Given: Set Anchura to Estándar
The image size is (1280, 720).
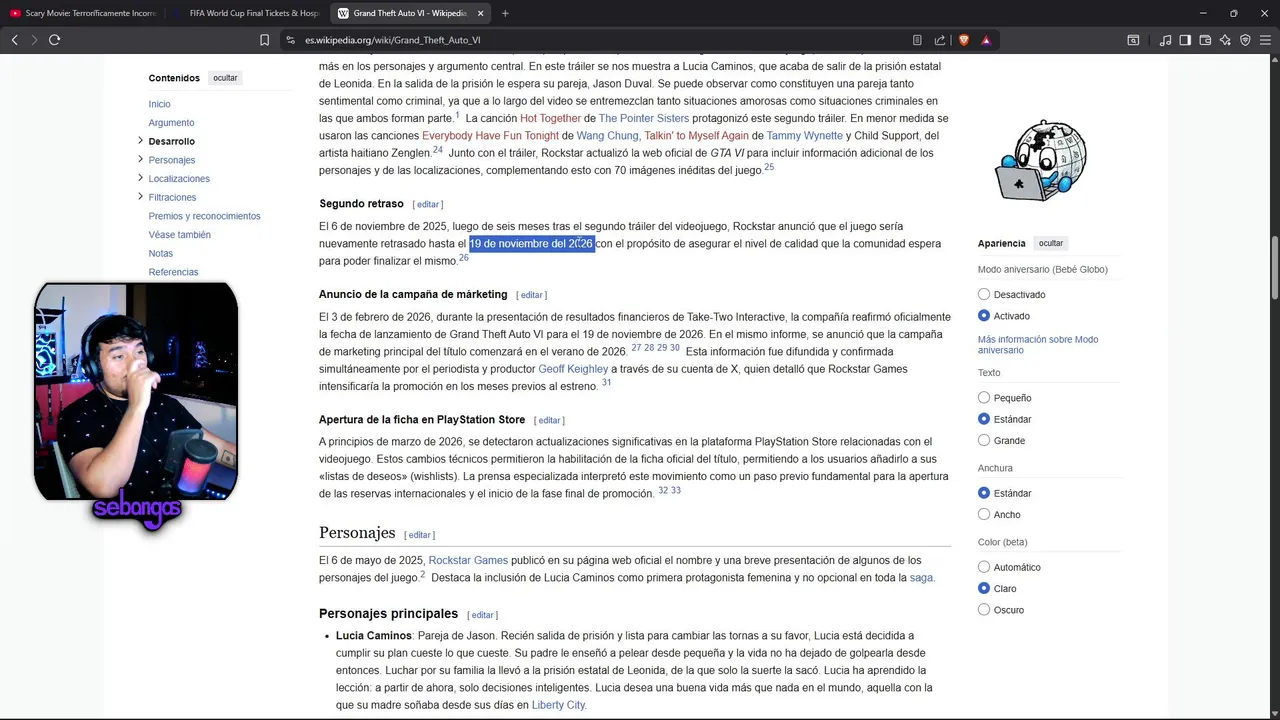Looking at the screenshot, I should pyautogui.click(x=984, y=493).
